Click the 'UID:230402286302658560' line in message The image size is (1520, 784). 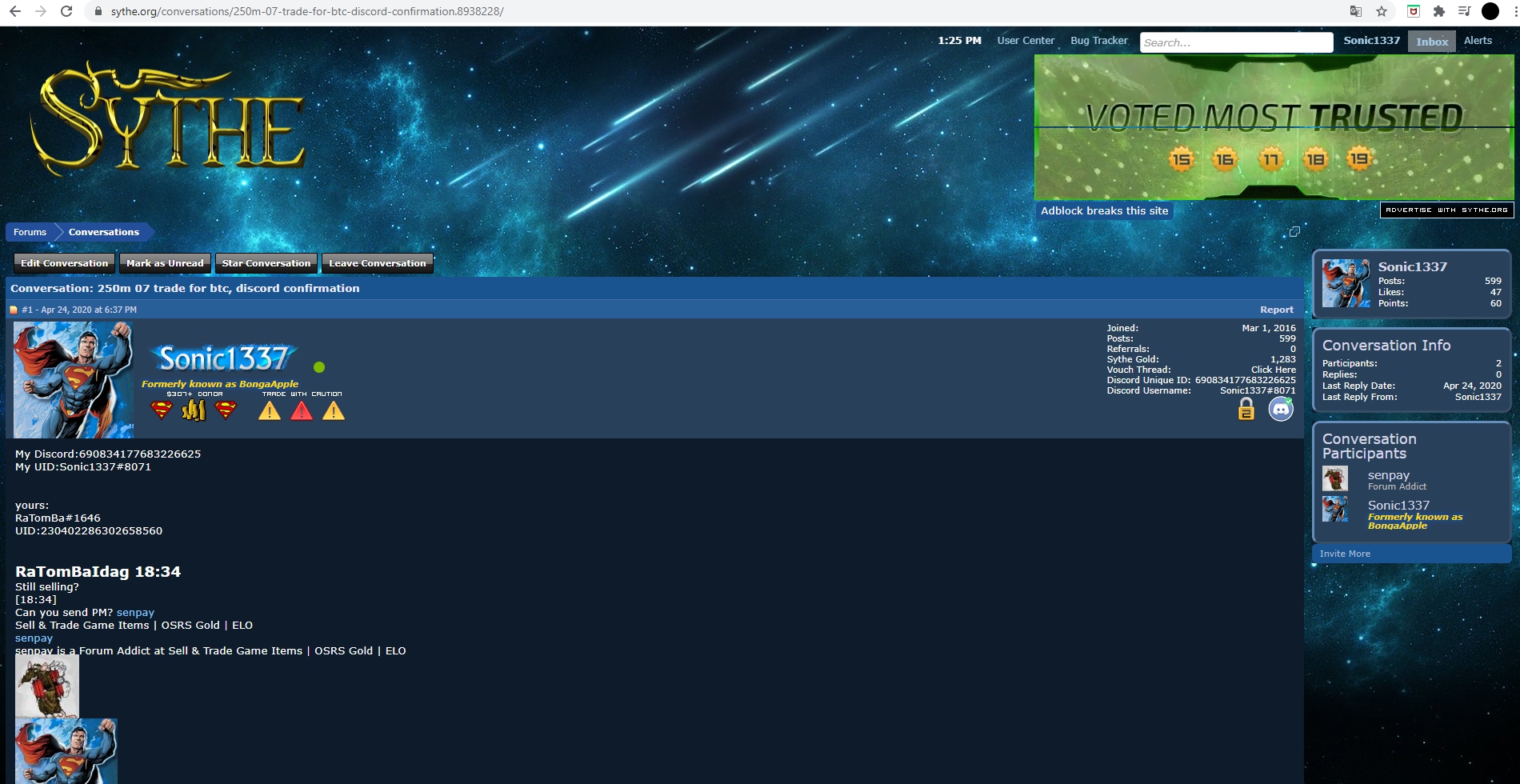(89, 531)
